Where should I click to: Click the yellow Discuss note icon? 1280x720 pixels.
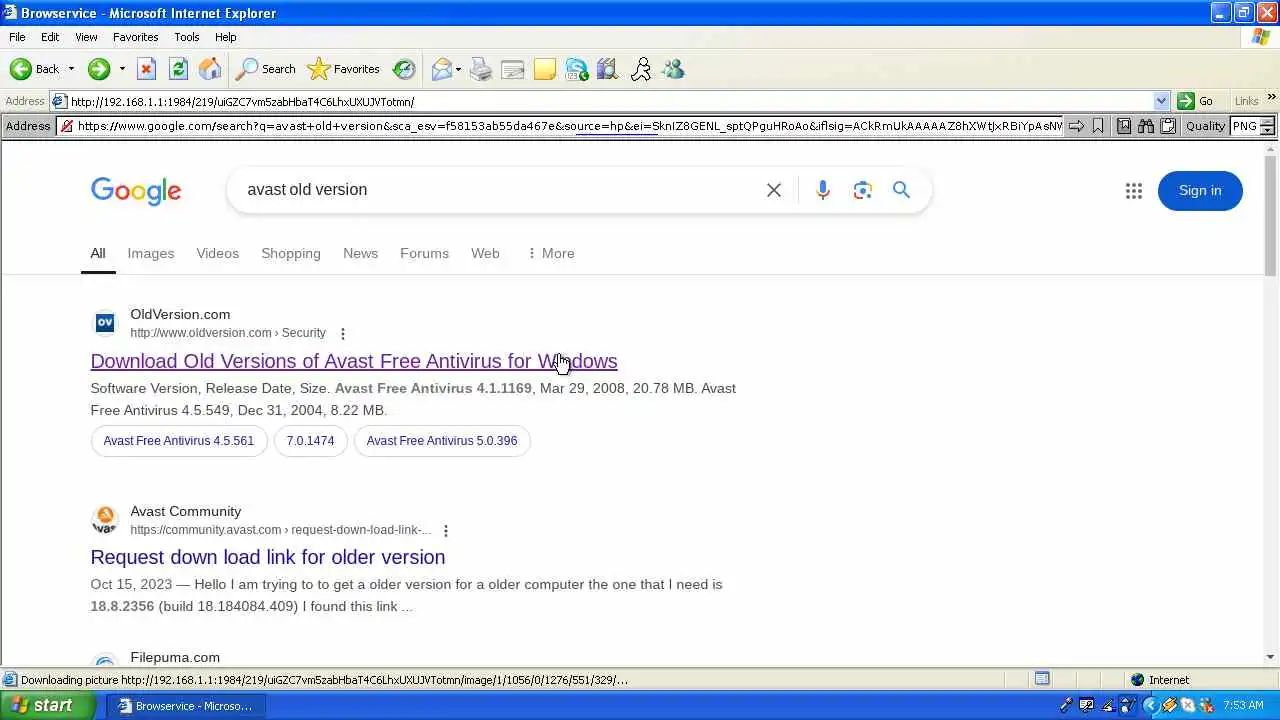pos(545,69)
